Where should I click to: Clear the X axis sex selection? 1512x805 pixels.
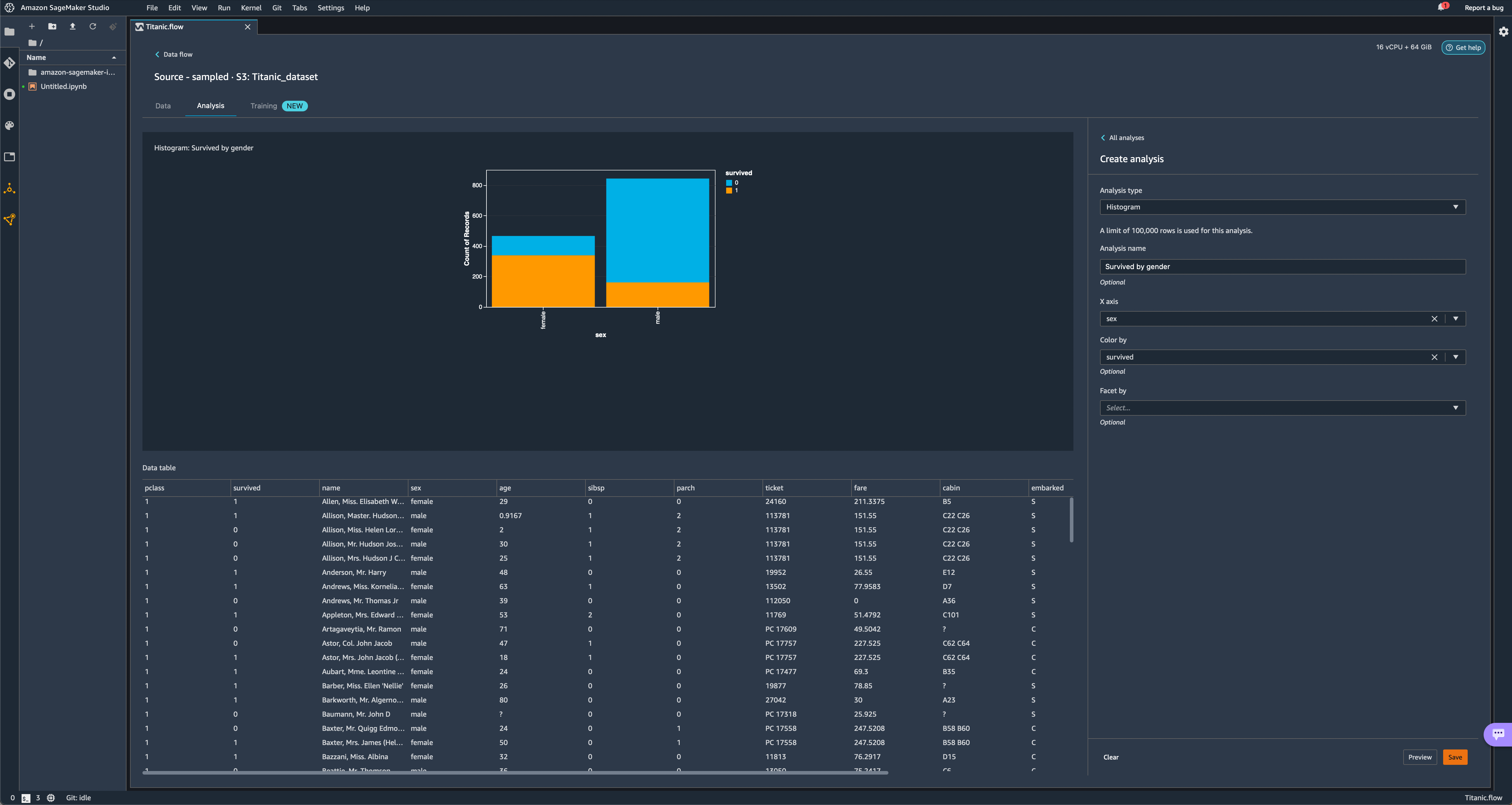tap(1434, 318)
